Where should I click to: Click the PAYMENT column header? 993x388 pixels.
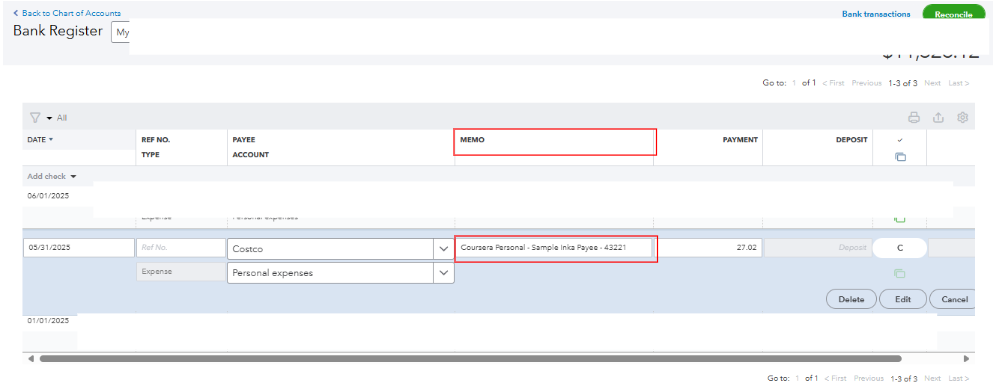pyautogui.click(x=740, y=139)
